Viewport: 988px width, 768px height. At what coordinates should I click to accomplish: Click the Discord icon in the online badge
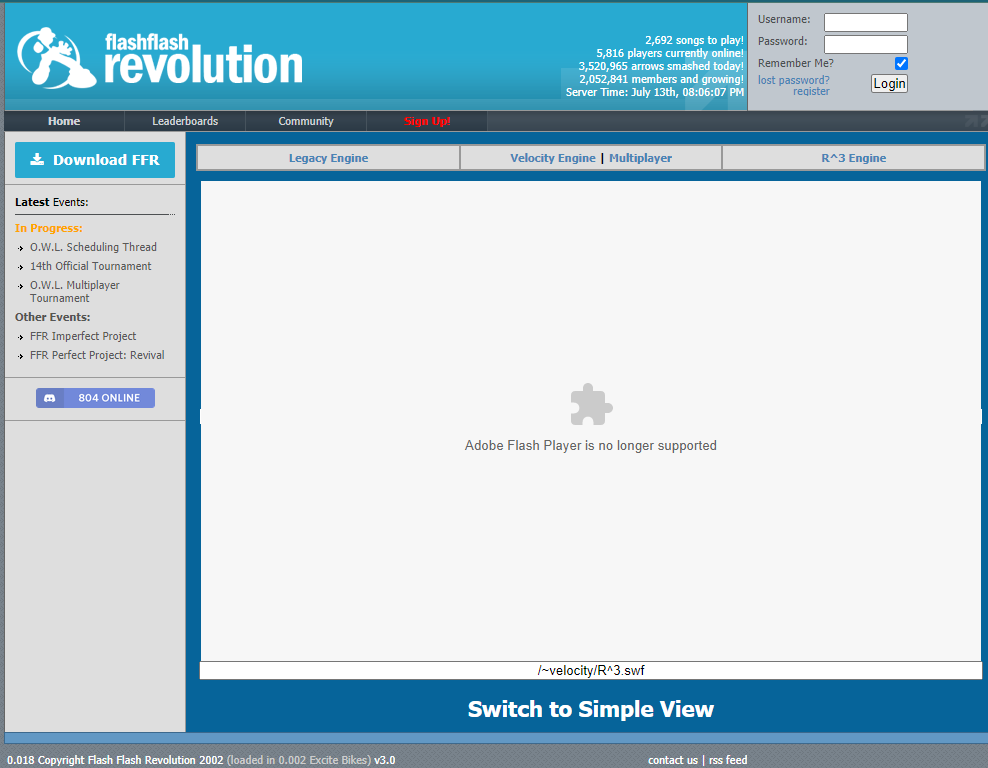click(x=50, y=398)
